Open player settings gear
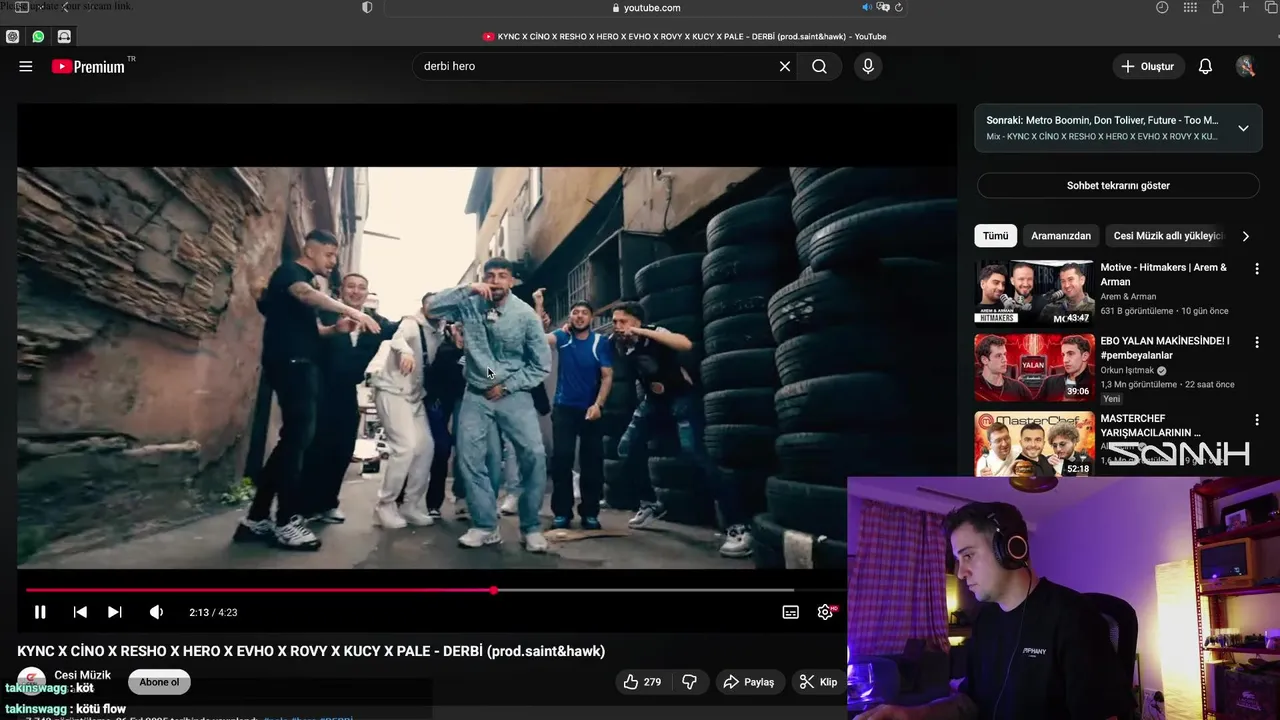Viewport: 1280px width, 720px height. click(825, 612)
